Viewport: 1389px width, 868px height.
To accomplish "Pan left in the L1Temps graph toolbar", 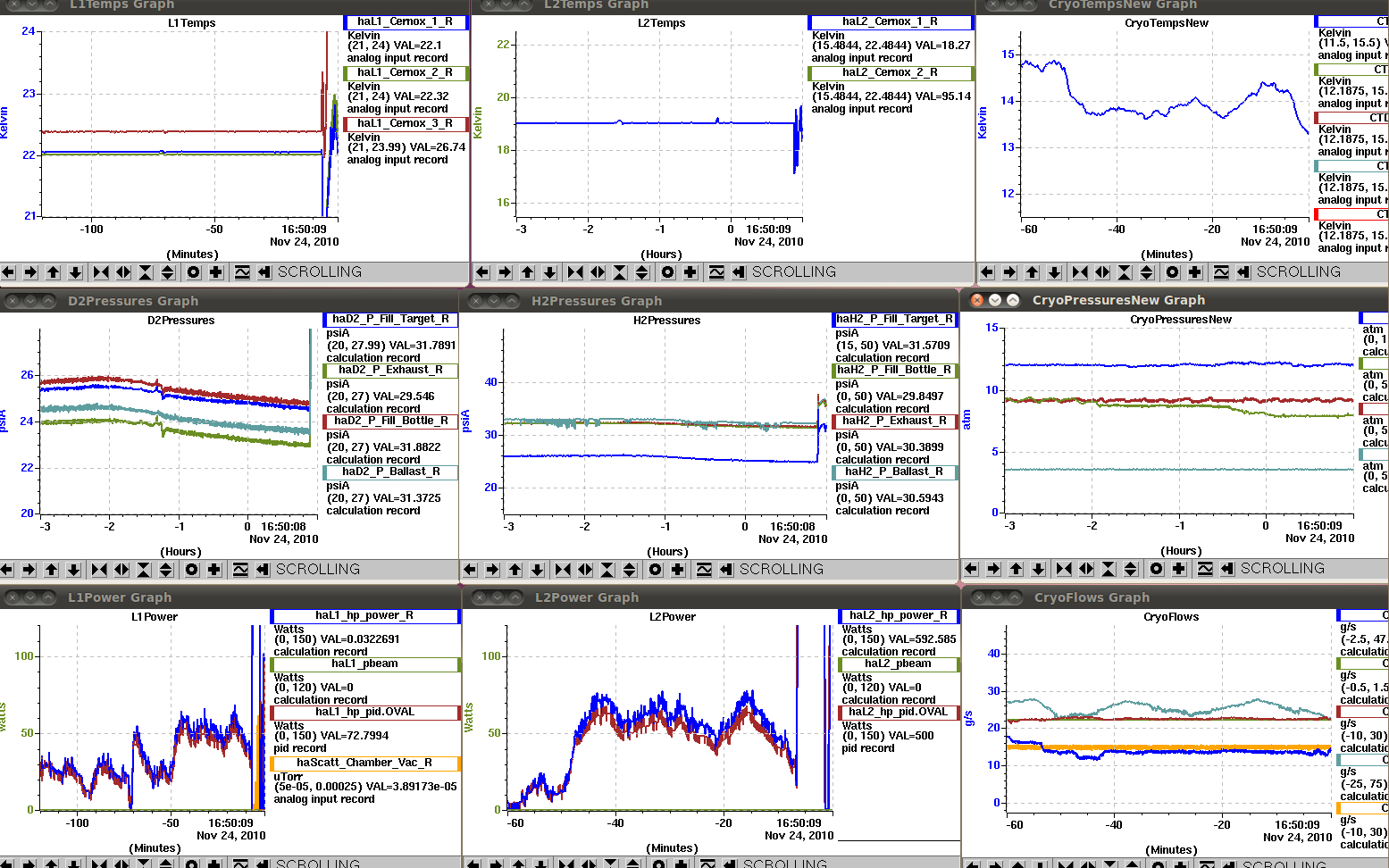I will 9,272.
